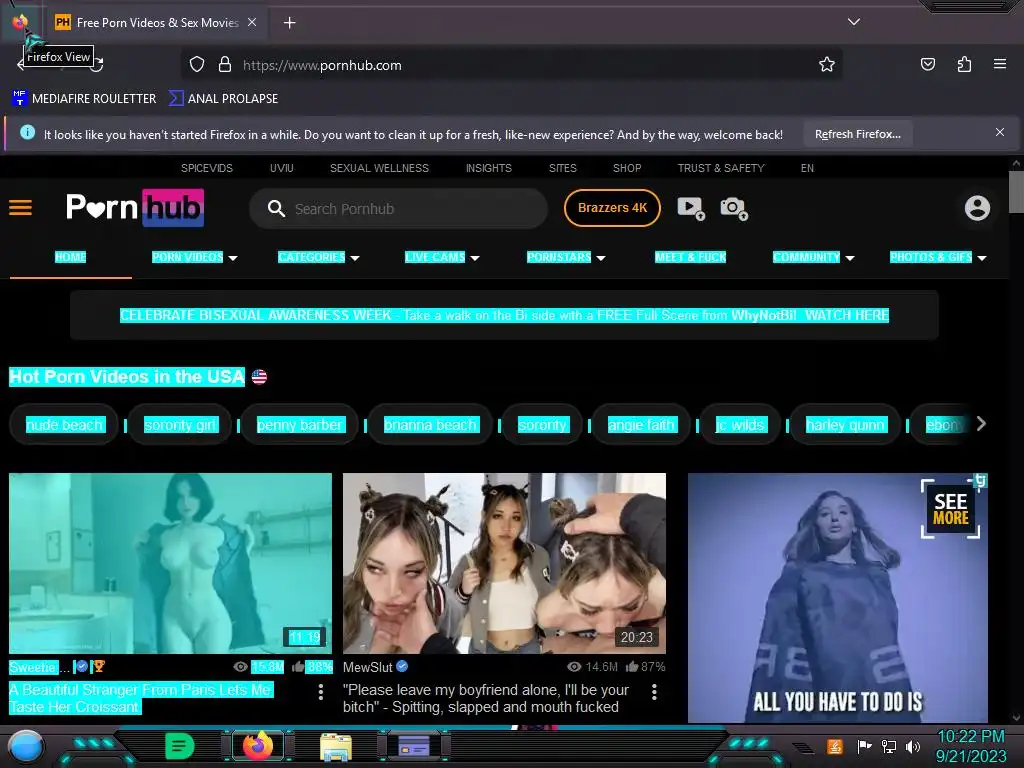Open a new browser tab
This screenshot has width=1024, height=768.
tap(289, 23)
